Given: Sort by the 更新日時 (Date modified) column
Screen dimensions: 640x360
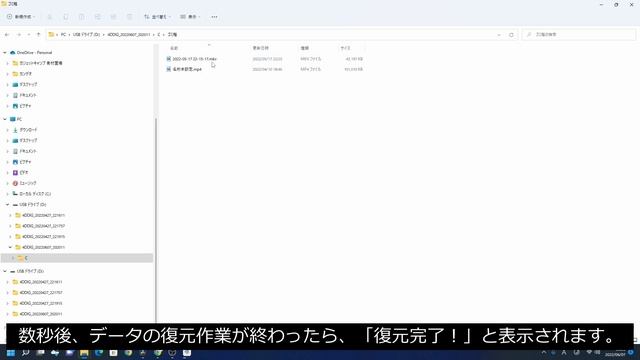Looking at the screenshot, I should click(260, 48).
